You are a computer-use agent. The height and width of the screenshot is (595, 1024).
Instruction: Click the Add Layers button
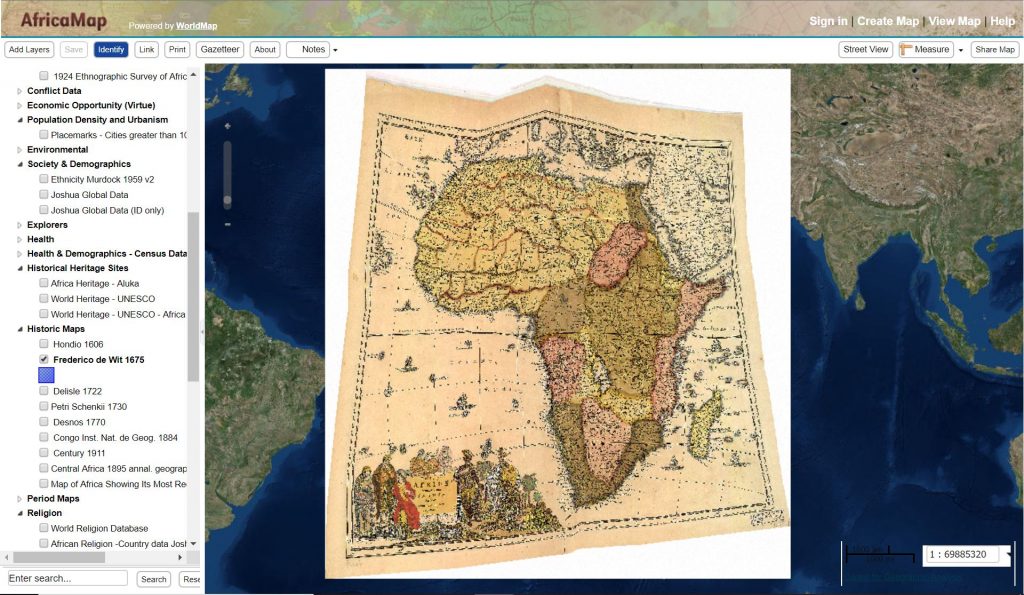(x=29, y=50)
